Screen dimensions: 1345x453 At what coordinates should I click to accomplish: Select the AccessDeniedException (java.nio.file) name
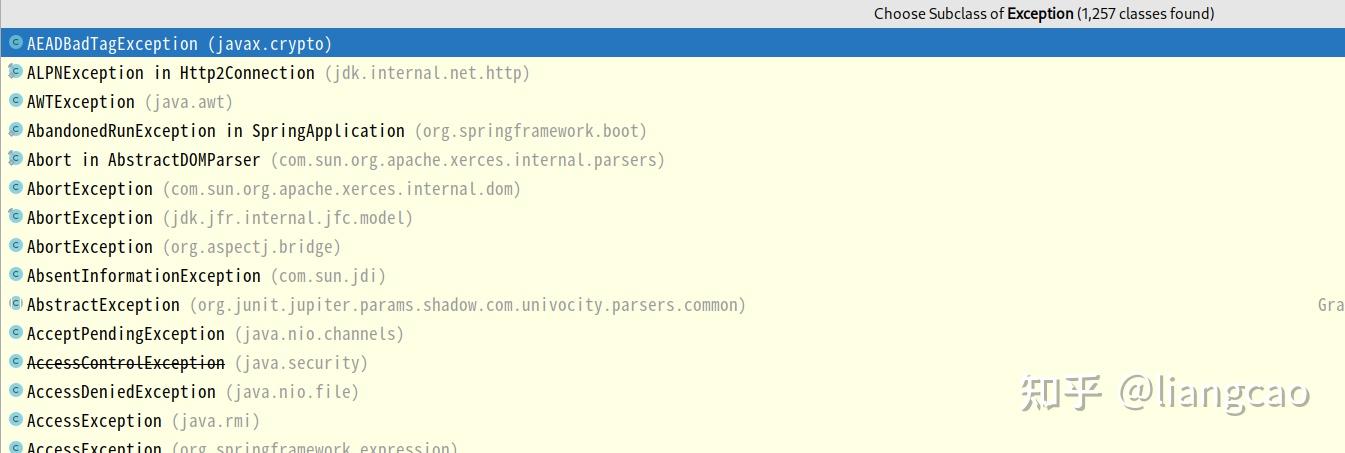tap(121, 392)
